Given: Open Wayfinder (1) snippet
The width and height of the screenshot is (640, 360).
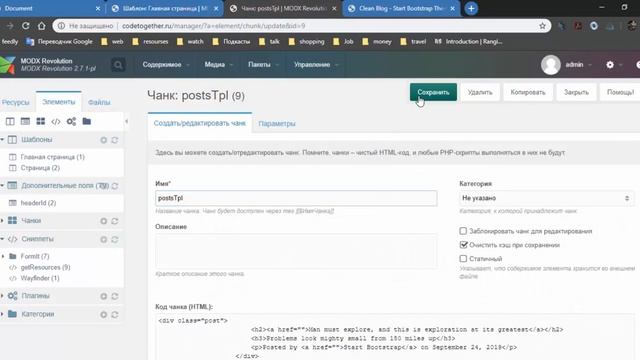Looking at the screenshot, I should tap(40, 278).
